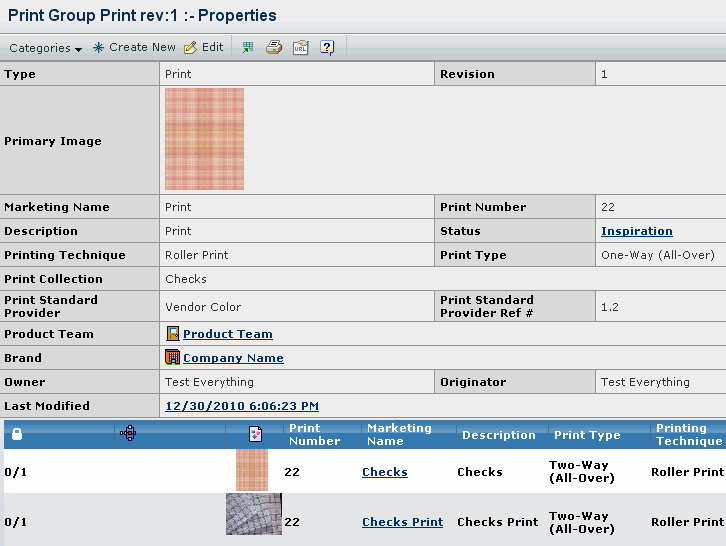Click the printer icon in toolbar
This screenshot has width=726, height=546.
click(x=274, y=47)
